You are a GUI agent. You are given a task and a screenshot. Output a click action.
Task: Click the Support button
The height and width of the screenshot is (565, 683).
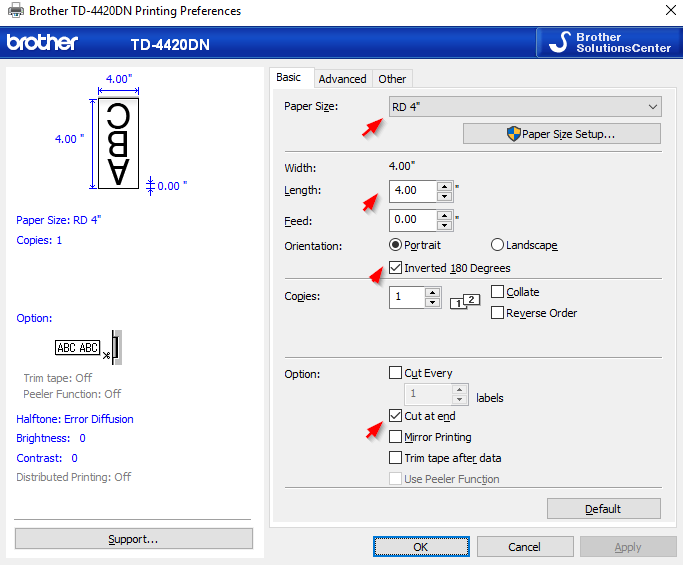point(134,539)
